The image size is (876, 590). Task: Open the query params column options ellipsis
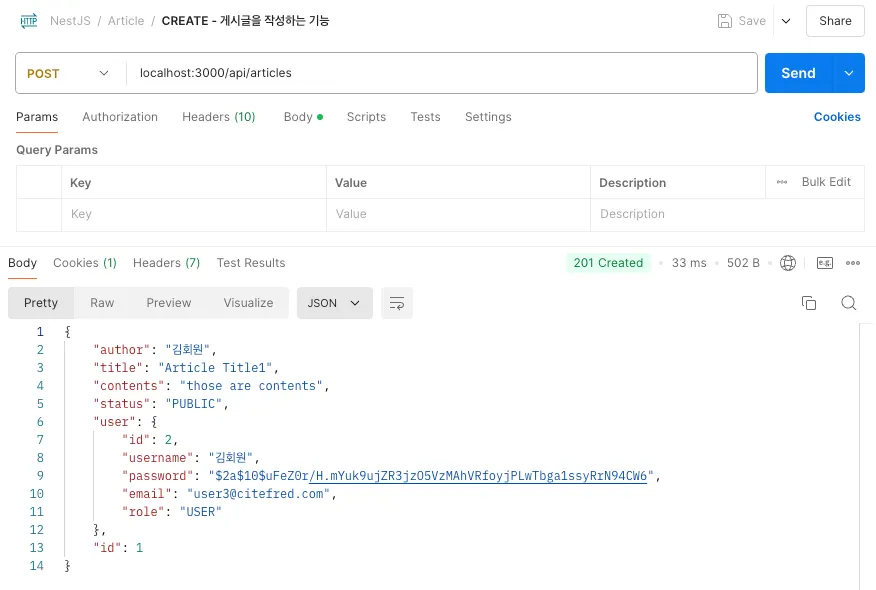[782, 182]
